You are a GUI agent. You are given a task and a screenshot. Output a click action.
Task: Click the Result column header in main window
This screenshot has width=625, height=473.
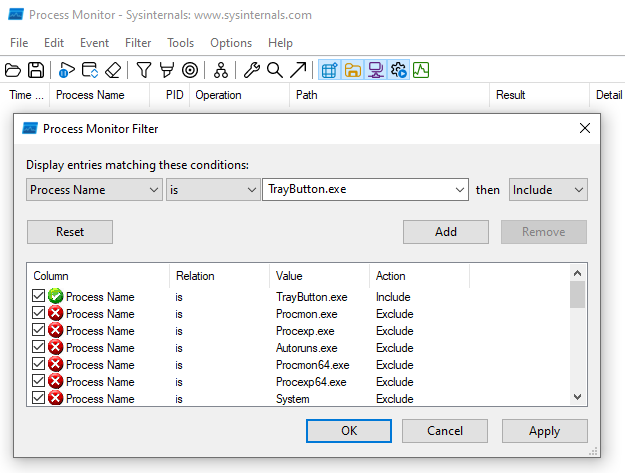539,95
